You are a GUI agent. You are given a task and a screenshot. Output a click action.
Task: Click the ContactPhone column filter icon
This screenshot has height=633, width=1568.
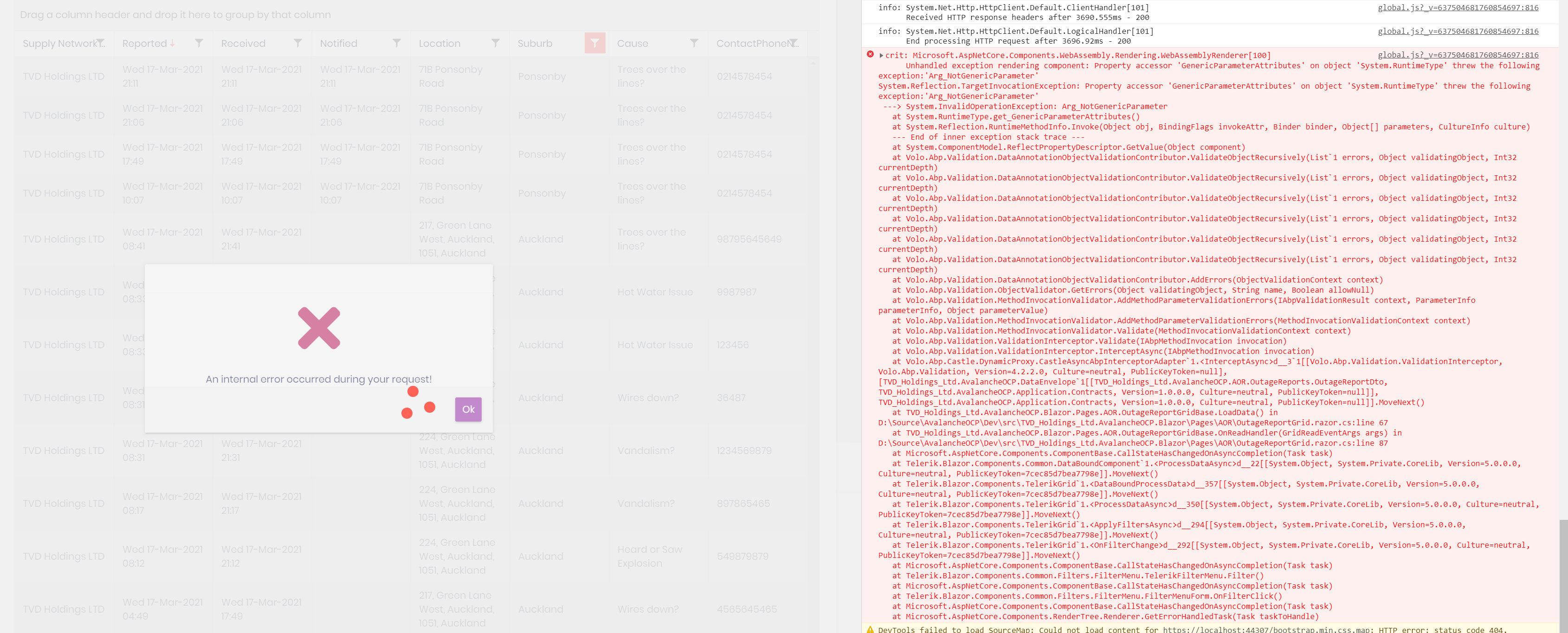click(793, 43)
